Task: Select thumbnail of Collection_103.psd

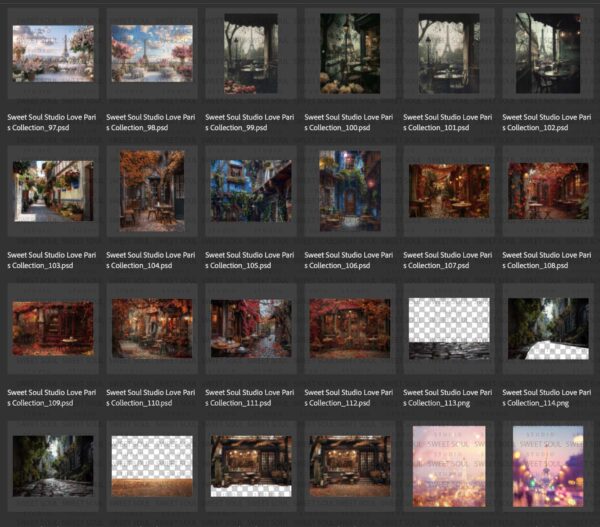Action: pyautogui.click(x=53, y=191)
